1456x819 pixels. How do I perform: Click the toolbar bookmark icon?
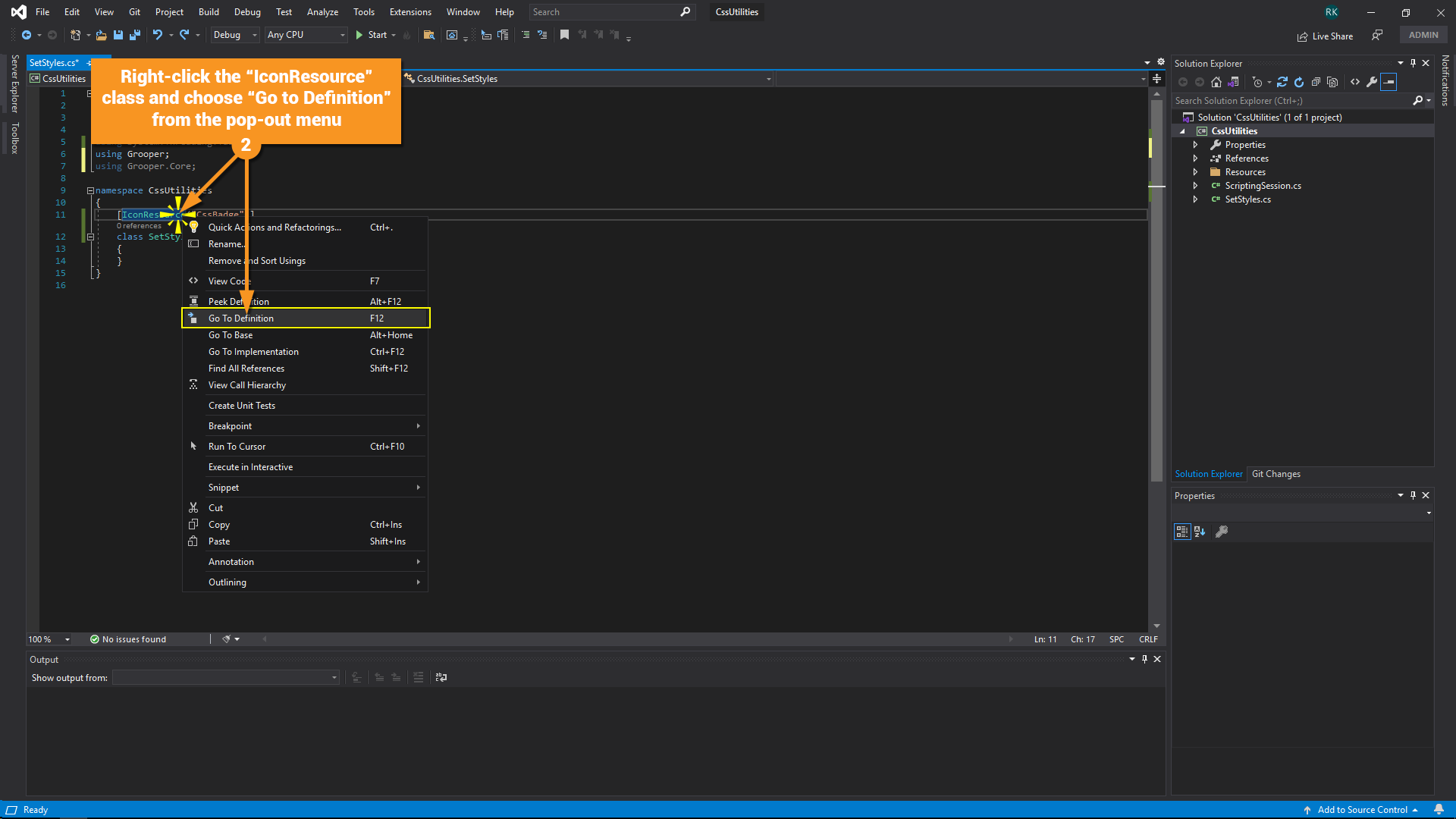tap(564, 35)
